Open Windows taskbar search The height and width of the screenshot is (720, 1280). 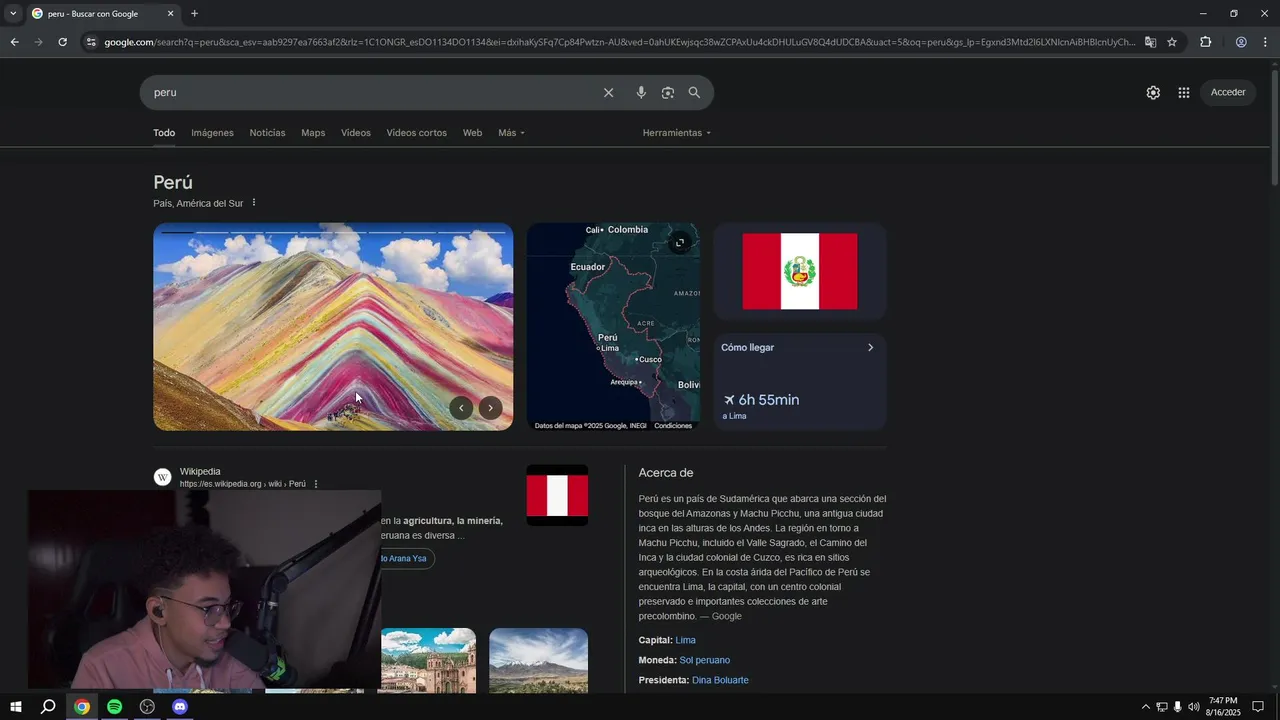[x=48, y=707]
